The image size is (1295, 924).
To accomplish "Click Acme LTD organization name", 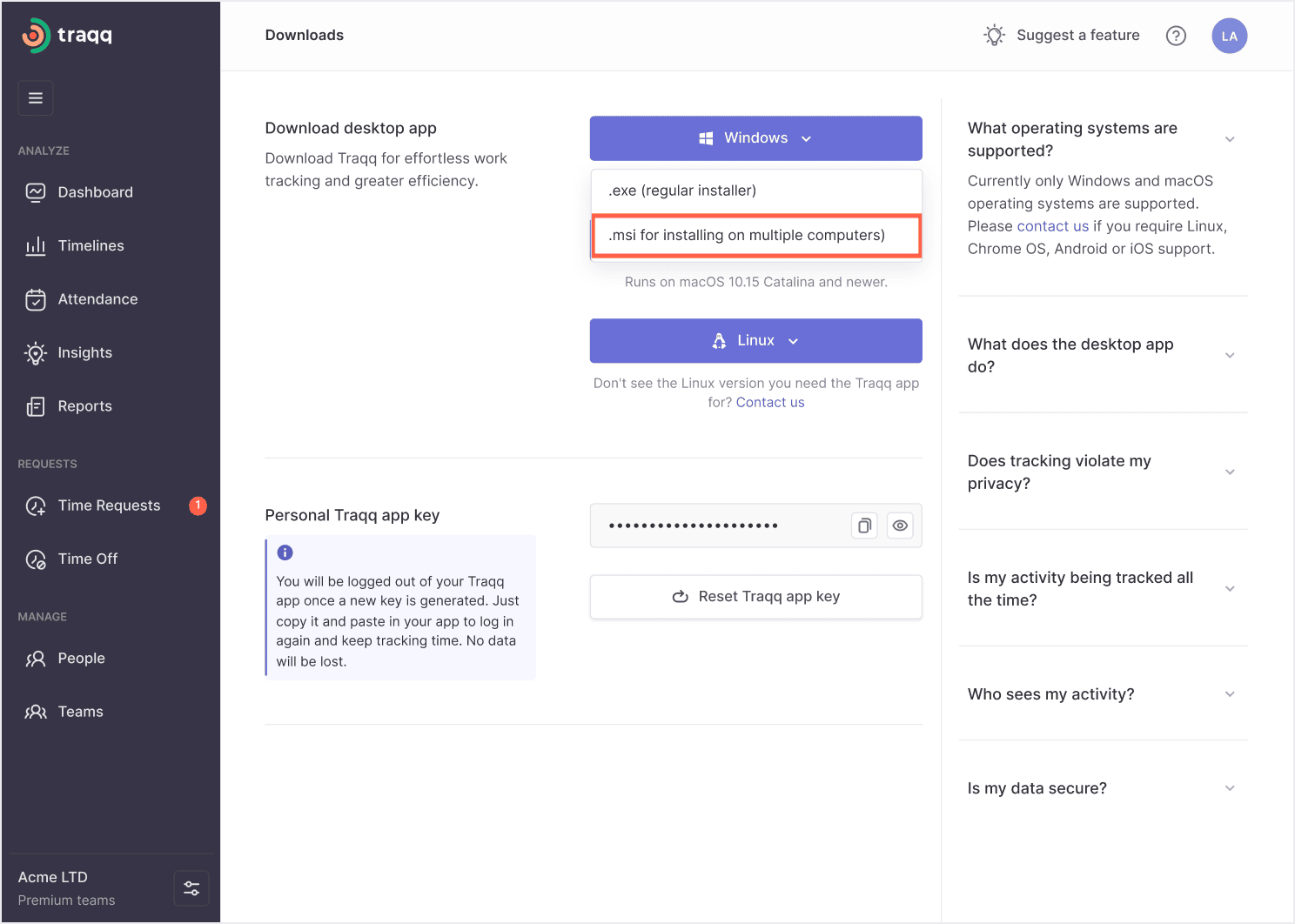I will click(53, 877).
